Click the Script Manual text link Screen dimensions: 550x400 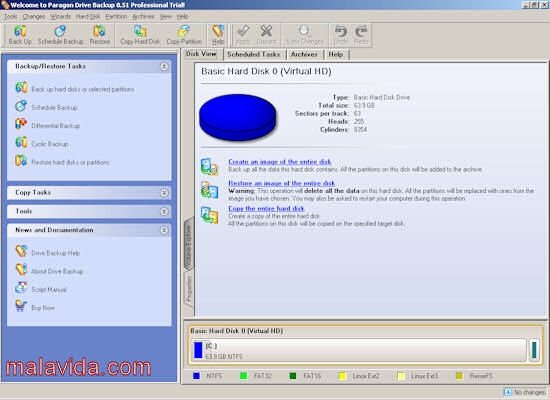point(49,289)
